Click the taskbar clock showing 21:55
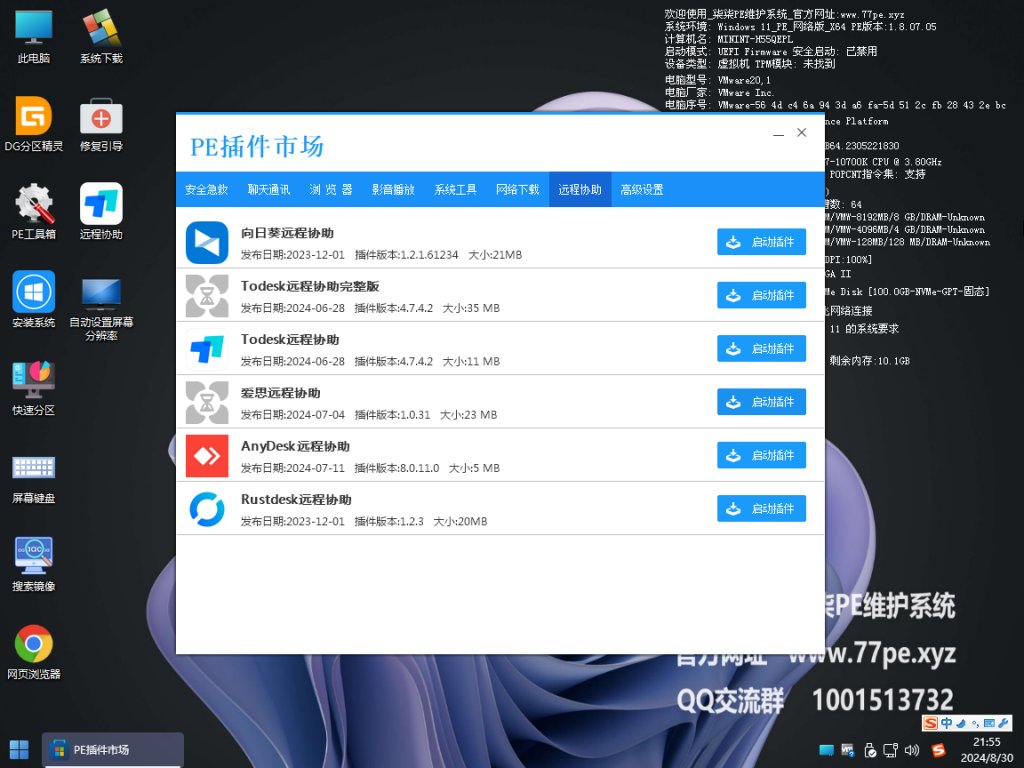 pyautogui.click(x=986, y=750)
